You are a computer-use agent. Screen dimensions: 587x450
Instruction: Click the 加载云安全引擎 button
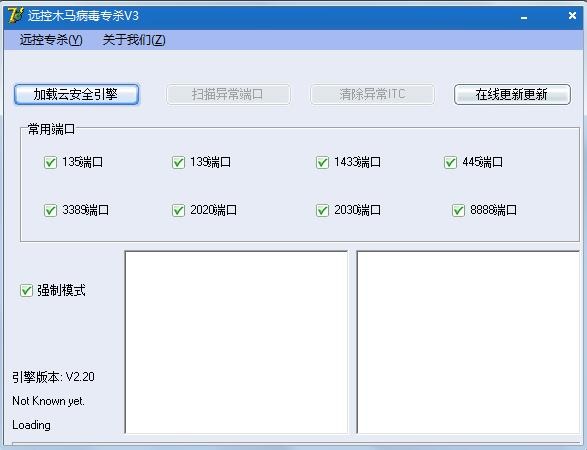[76, 94]
